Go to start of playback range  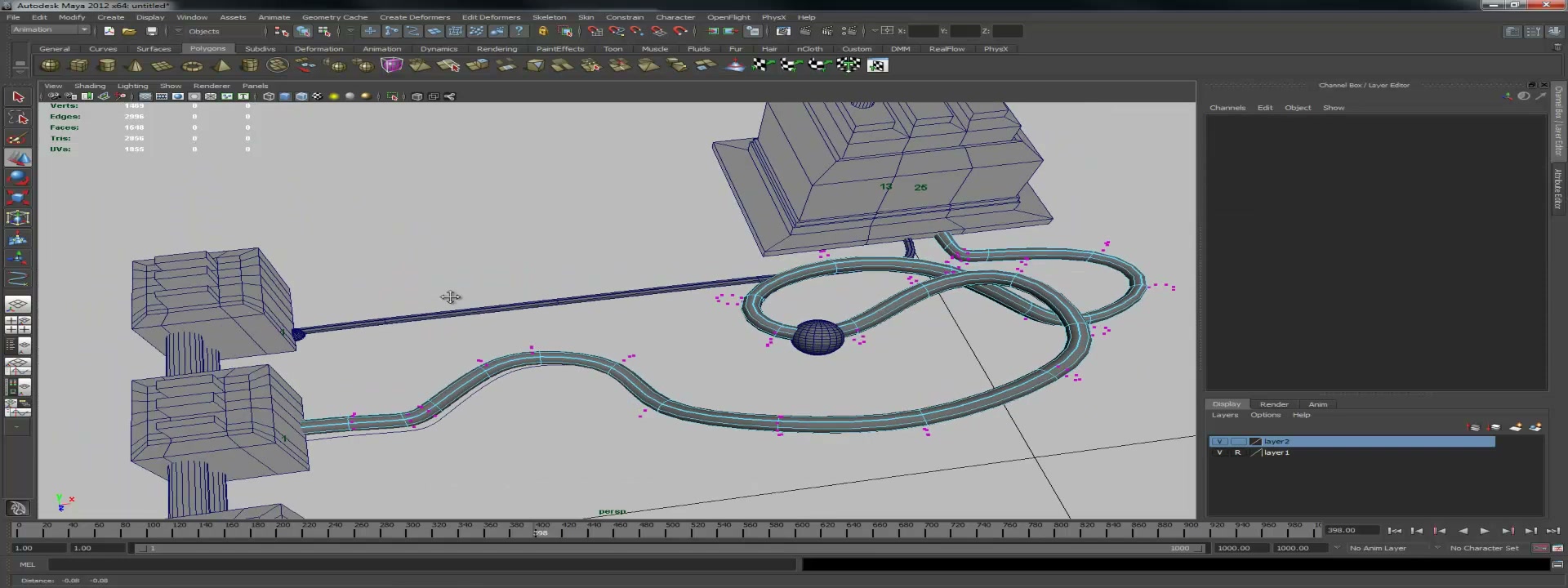pos(1394,531)
